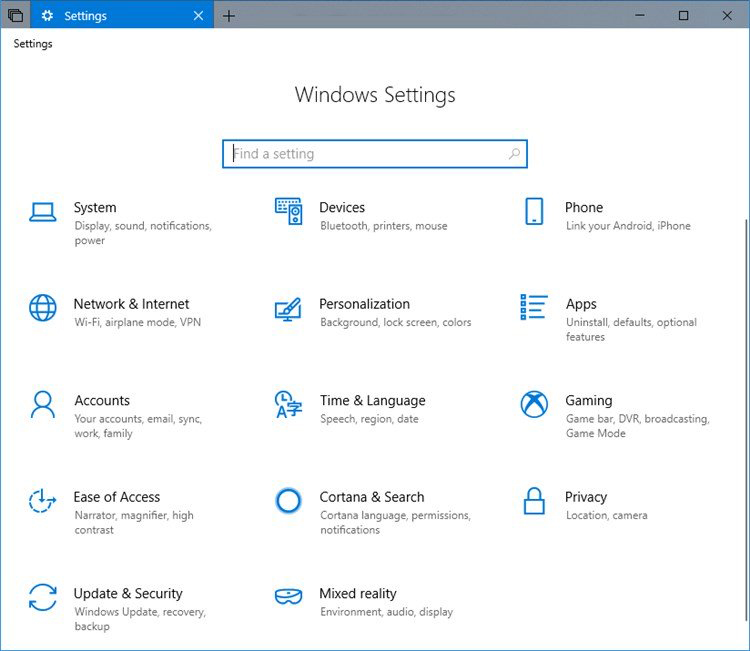Screen dimensions: 750x651
Task: Click 'Wi-Fi, airplane mode, VPN' text
Action: coord(137,322)
